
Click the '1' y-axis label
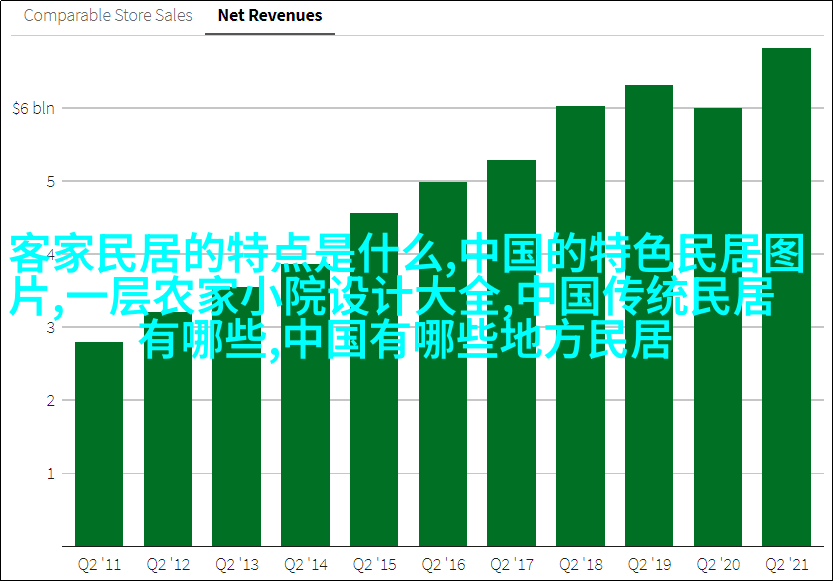[x=51, y=474]
